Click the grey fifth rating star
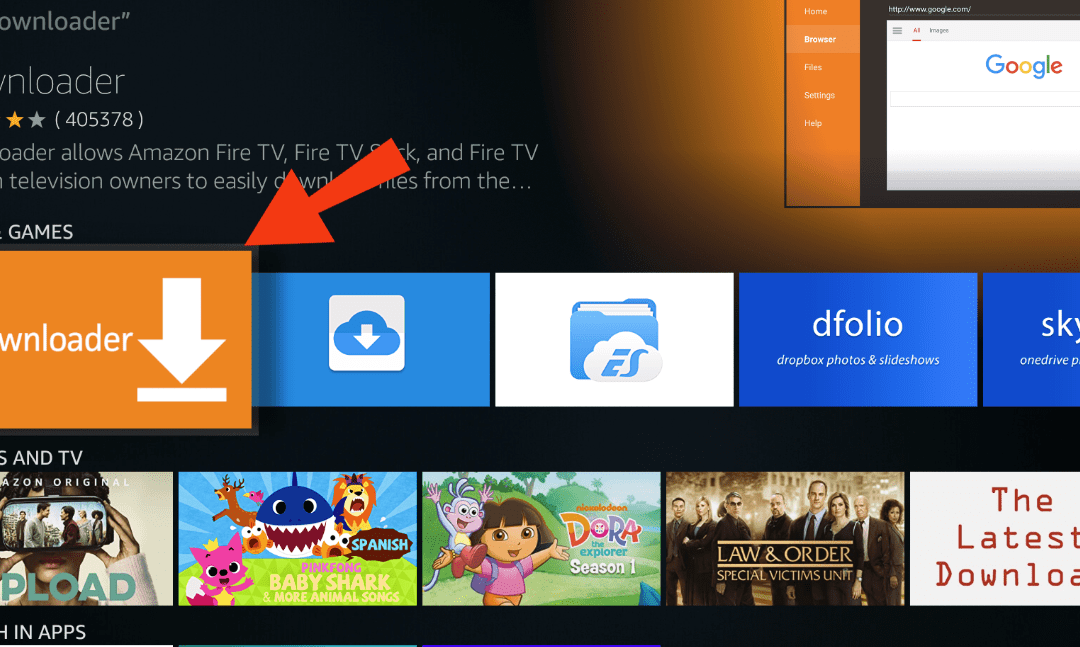This screenshot has height=647, width=1080. click(x=37, y=120)
